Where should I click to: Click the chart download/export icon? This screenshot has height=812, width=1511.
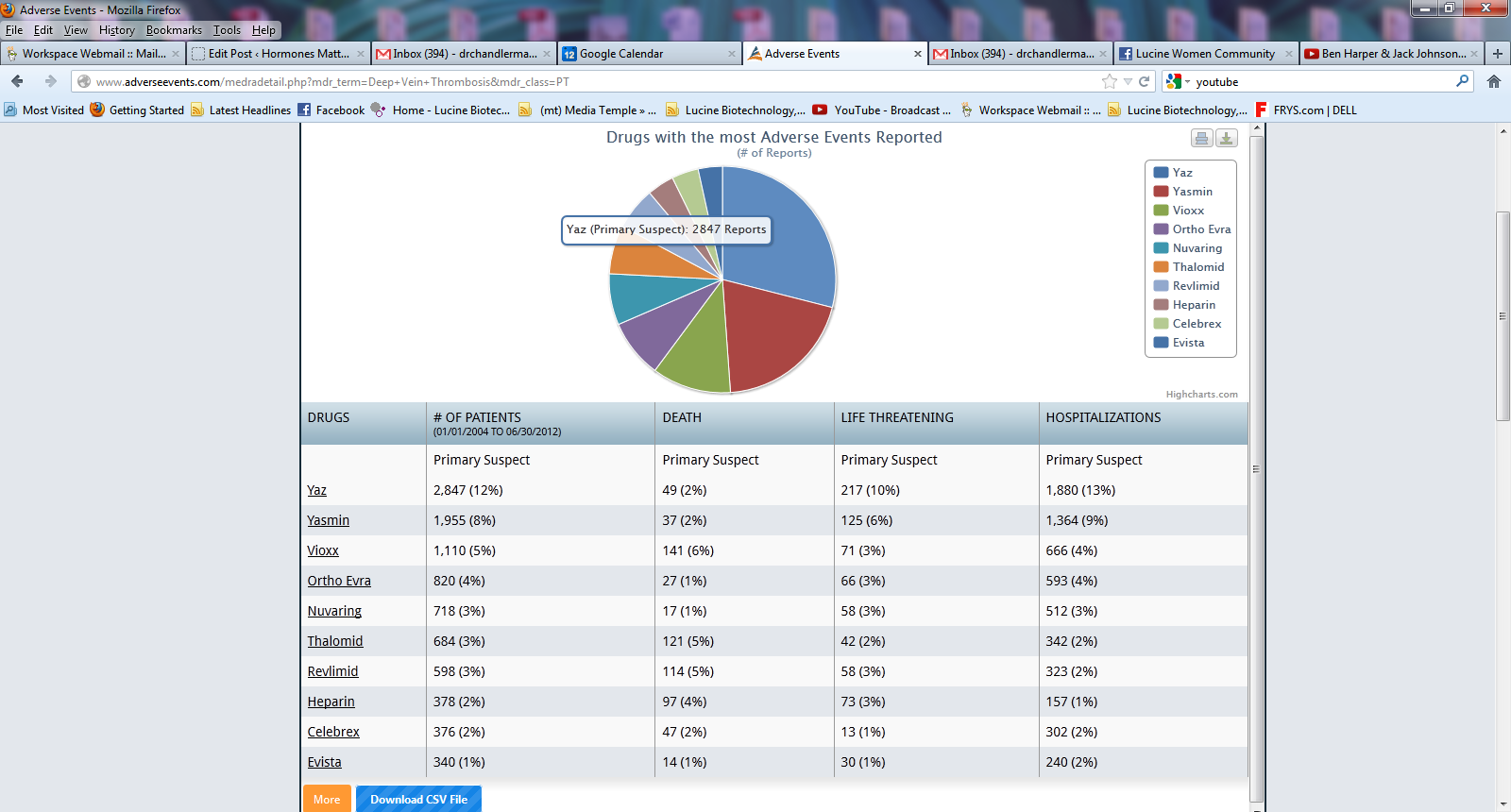[x=1226, y=139]
